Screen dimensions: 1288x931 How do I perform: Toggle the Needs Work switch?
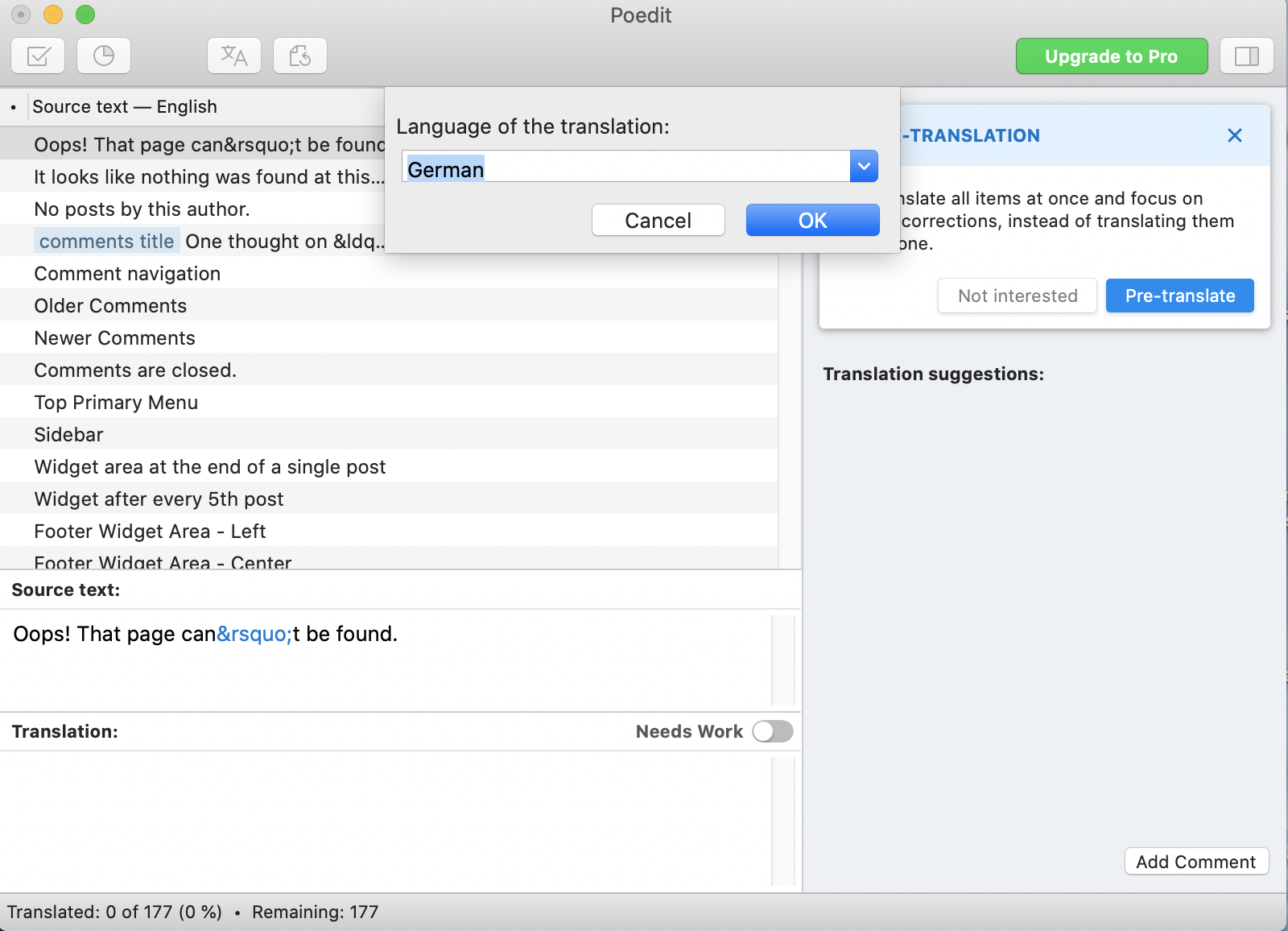[772, 731]
